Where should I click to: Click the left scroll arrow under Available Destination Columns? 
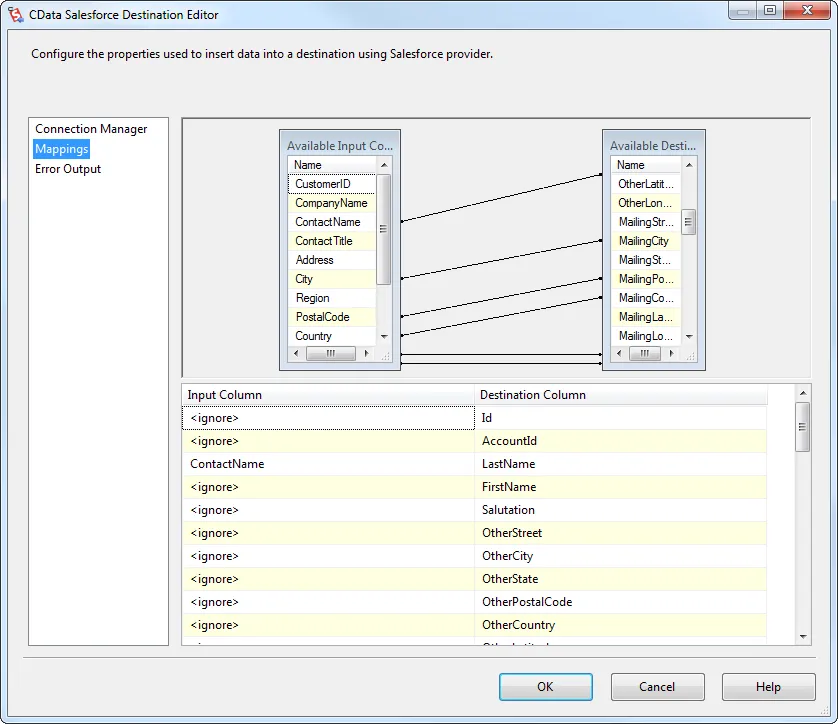[x=618, y=354]
